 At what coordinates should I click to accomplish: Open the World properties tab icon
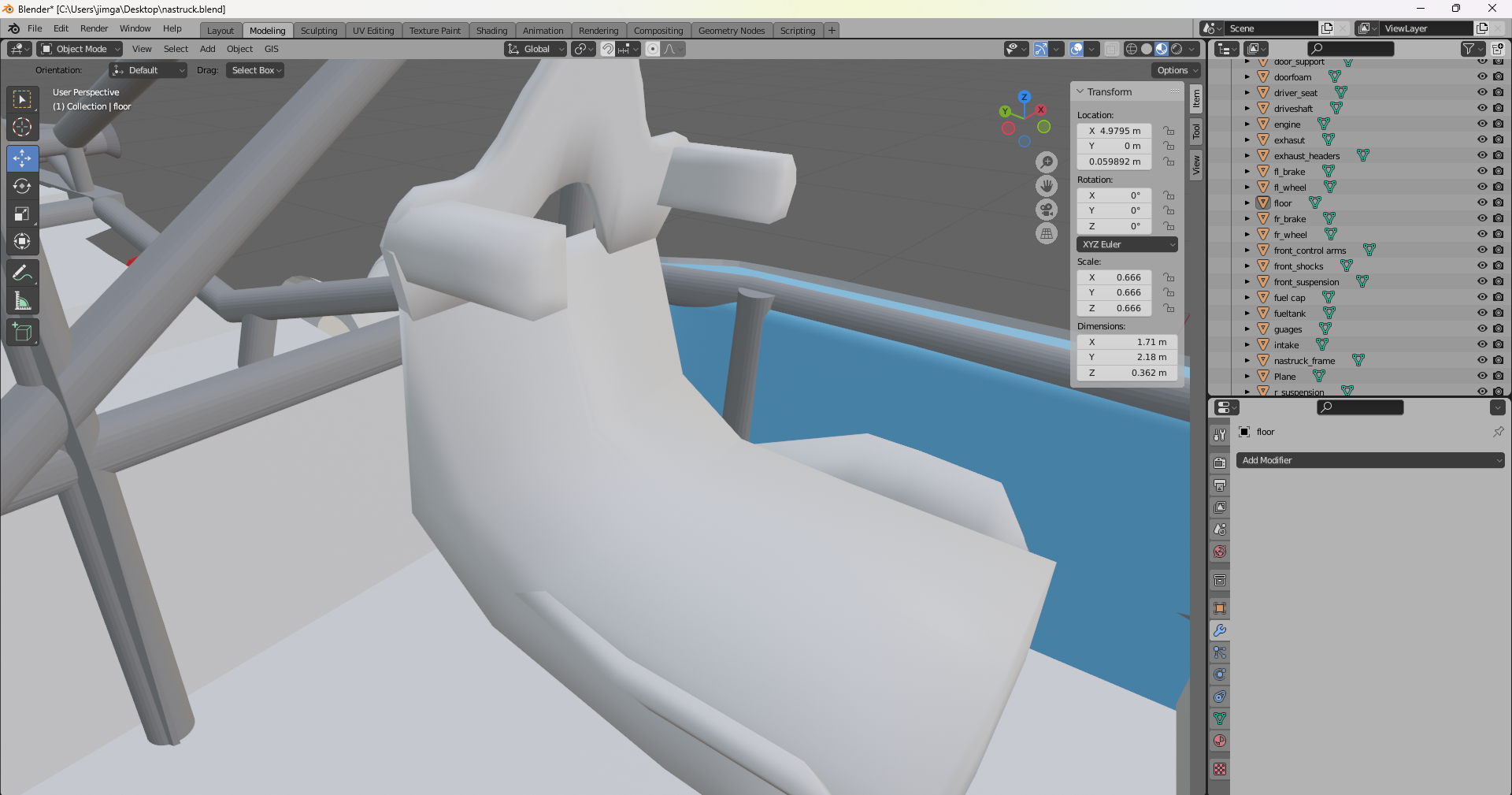point(1220,552)
